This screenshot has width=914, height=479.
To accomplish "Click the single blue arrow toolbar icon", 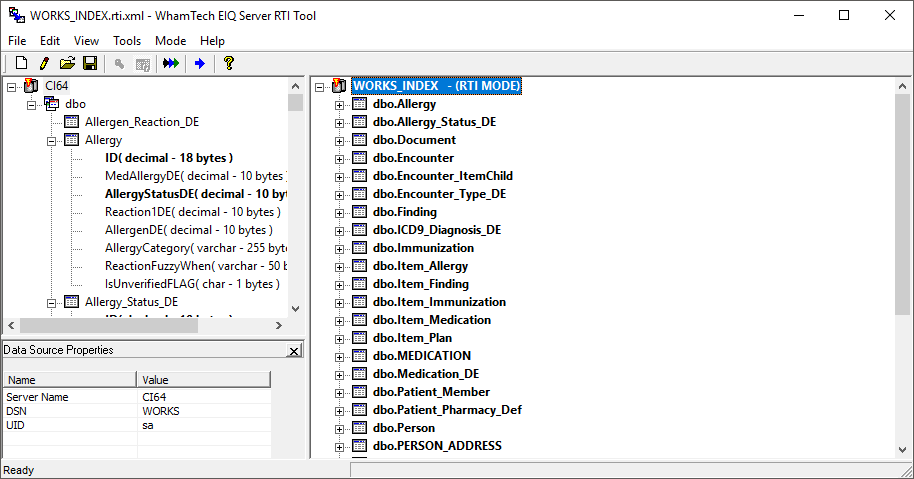I will (200, 63).
